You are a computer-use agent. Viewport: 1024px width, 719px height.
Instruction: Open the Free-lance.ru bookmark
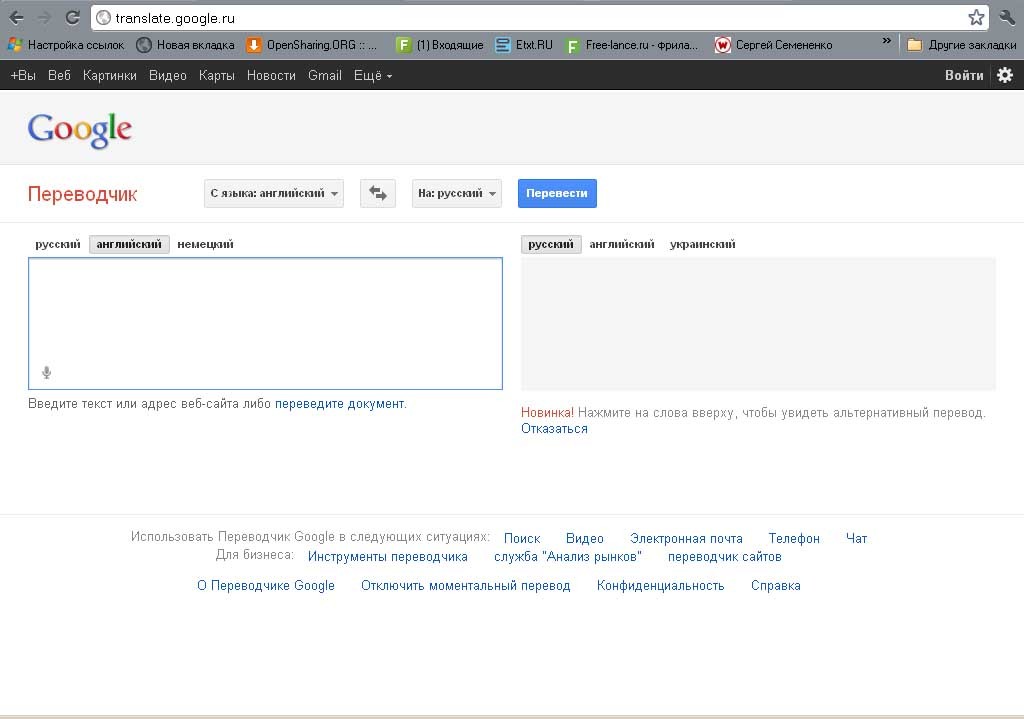[632, 45]
